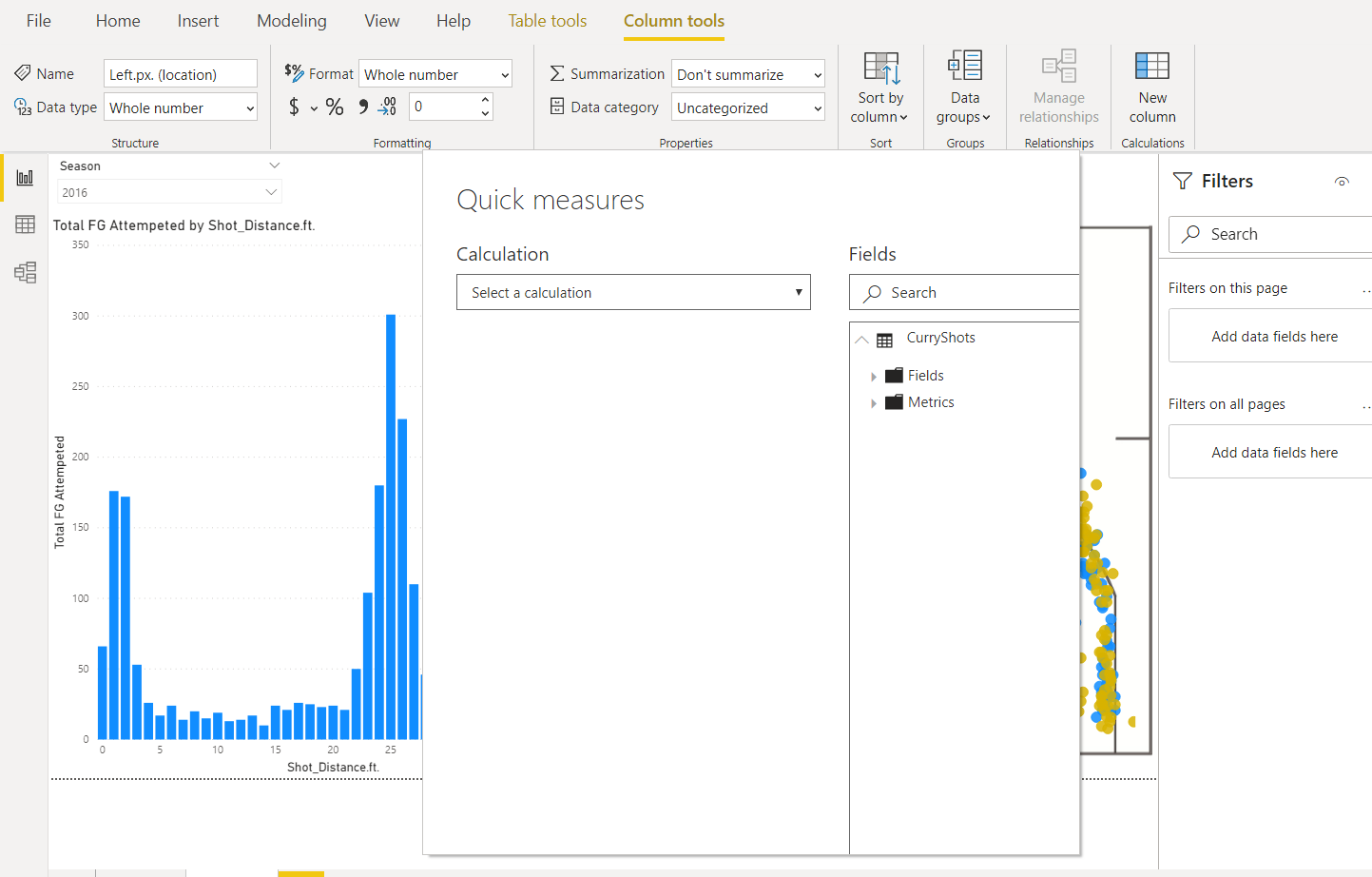Click the column Name input field
This screenshot has width=1372, height=877.
(181, 74)
